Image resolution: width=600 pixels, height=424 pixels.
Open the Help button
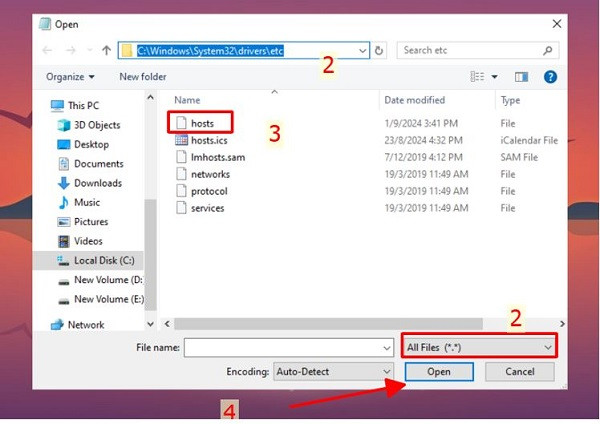click(x=550, y=77)
